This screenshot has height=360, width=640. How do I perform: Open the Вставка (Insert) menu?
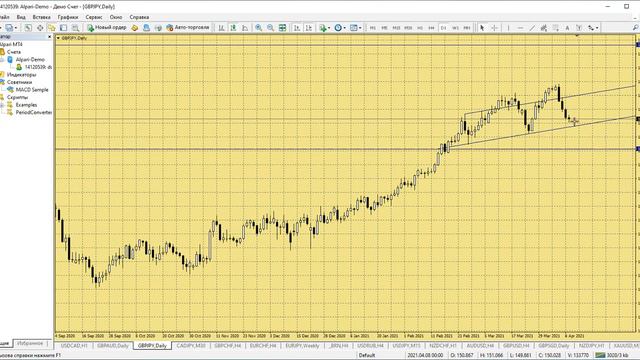tap(42, 17)
